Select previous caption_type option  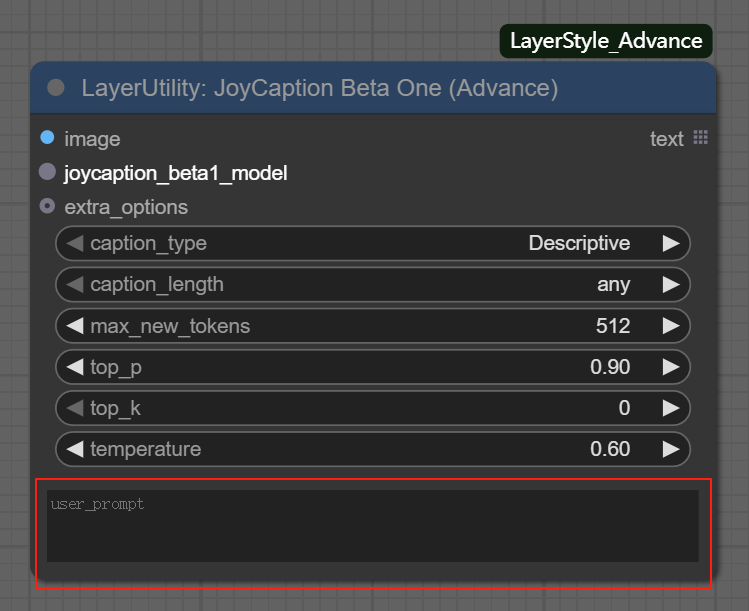pos(75,243)
